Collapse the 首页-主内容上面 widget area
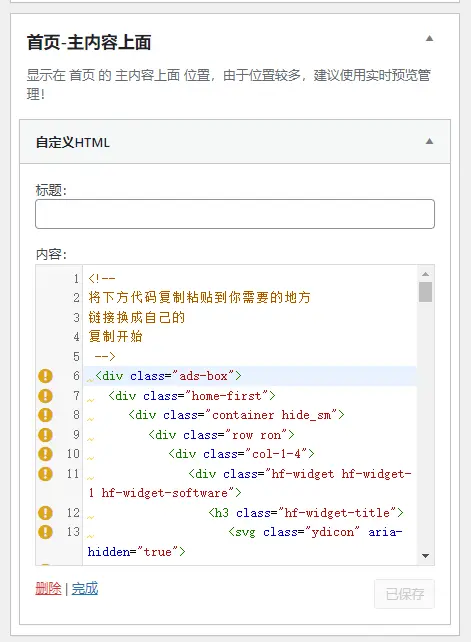The height and width of the screenshot is (642, 471). coord(429,38)
